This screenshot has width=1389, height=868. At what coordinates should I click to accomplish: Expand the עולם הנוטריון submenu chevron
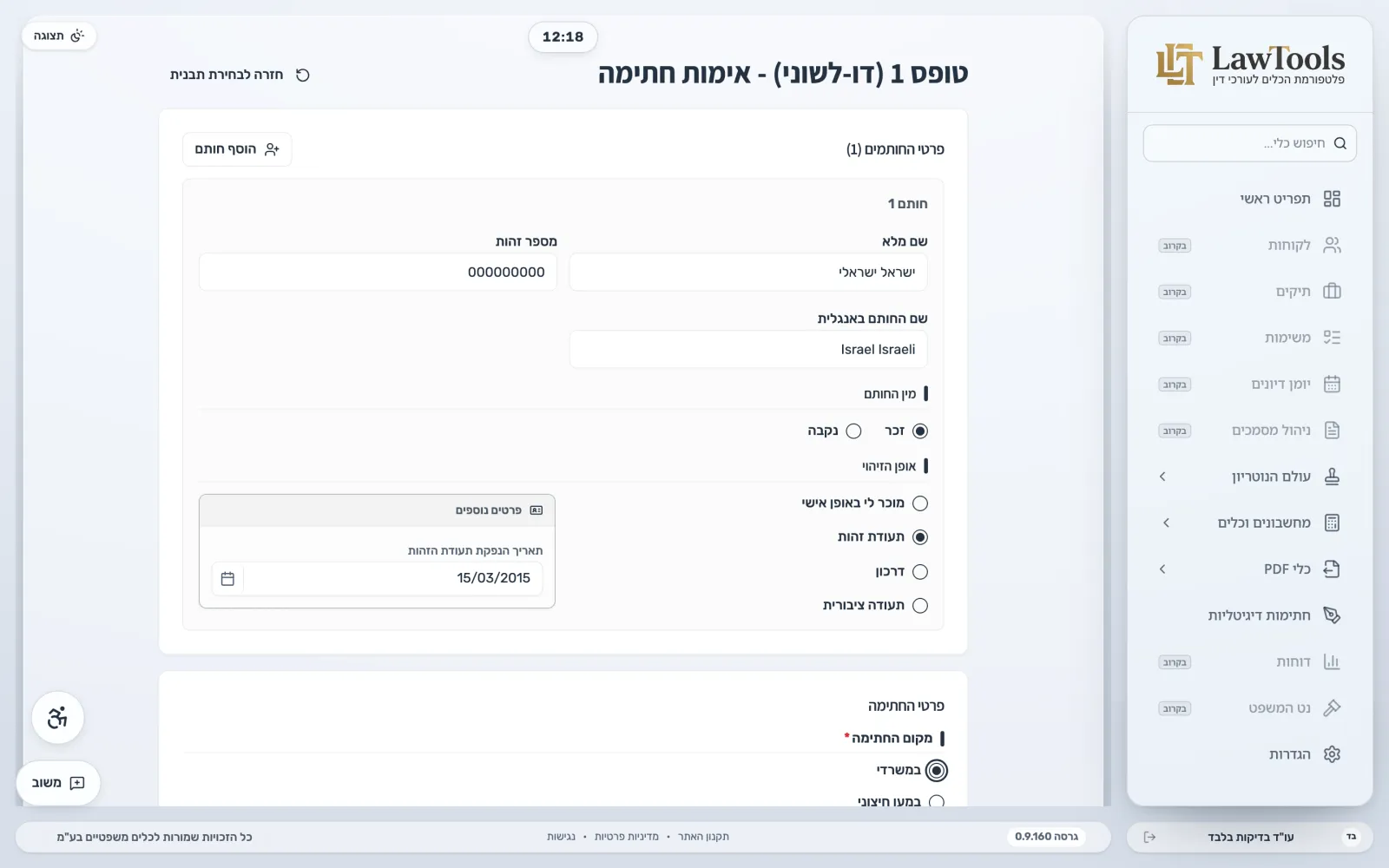(1162, 477)
